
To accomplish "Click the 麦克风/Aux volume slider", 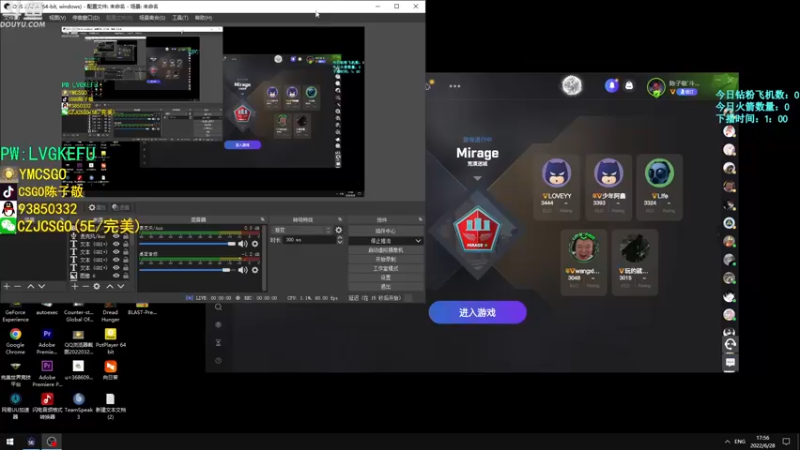I will coord(187,244).
